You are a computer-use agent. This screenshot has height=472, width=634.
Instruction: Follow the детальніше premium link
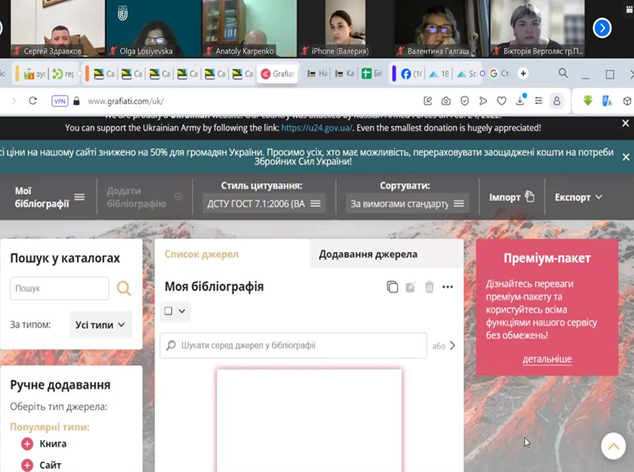tap(546, 358)
